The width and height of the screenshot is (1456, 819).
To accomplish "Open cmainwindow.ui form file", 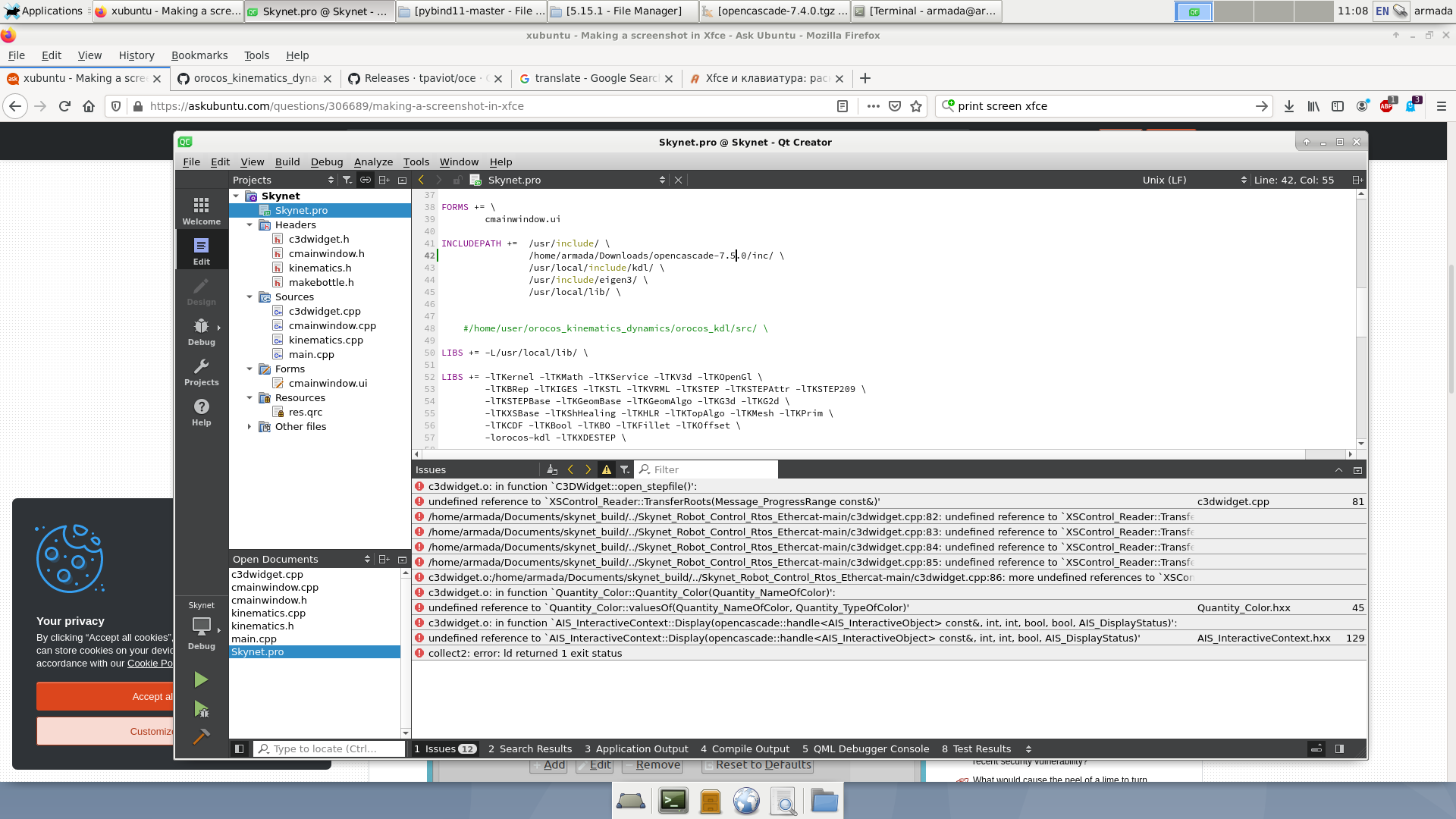I will [328, 383].
